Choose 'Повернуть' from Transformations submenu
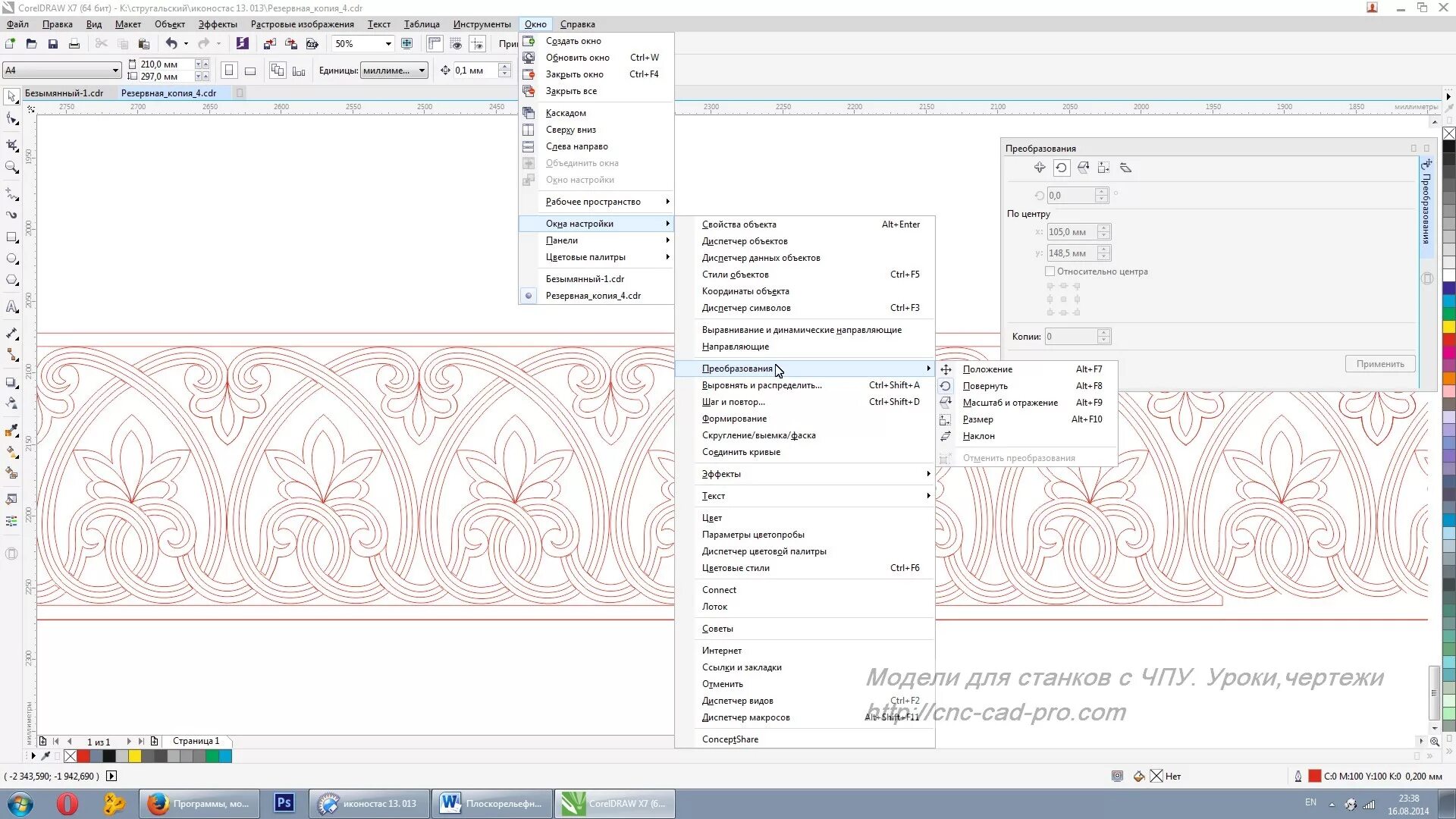This screenshot has width=1456, height=819. [984, 386]
